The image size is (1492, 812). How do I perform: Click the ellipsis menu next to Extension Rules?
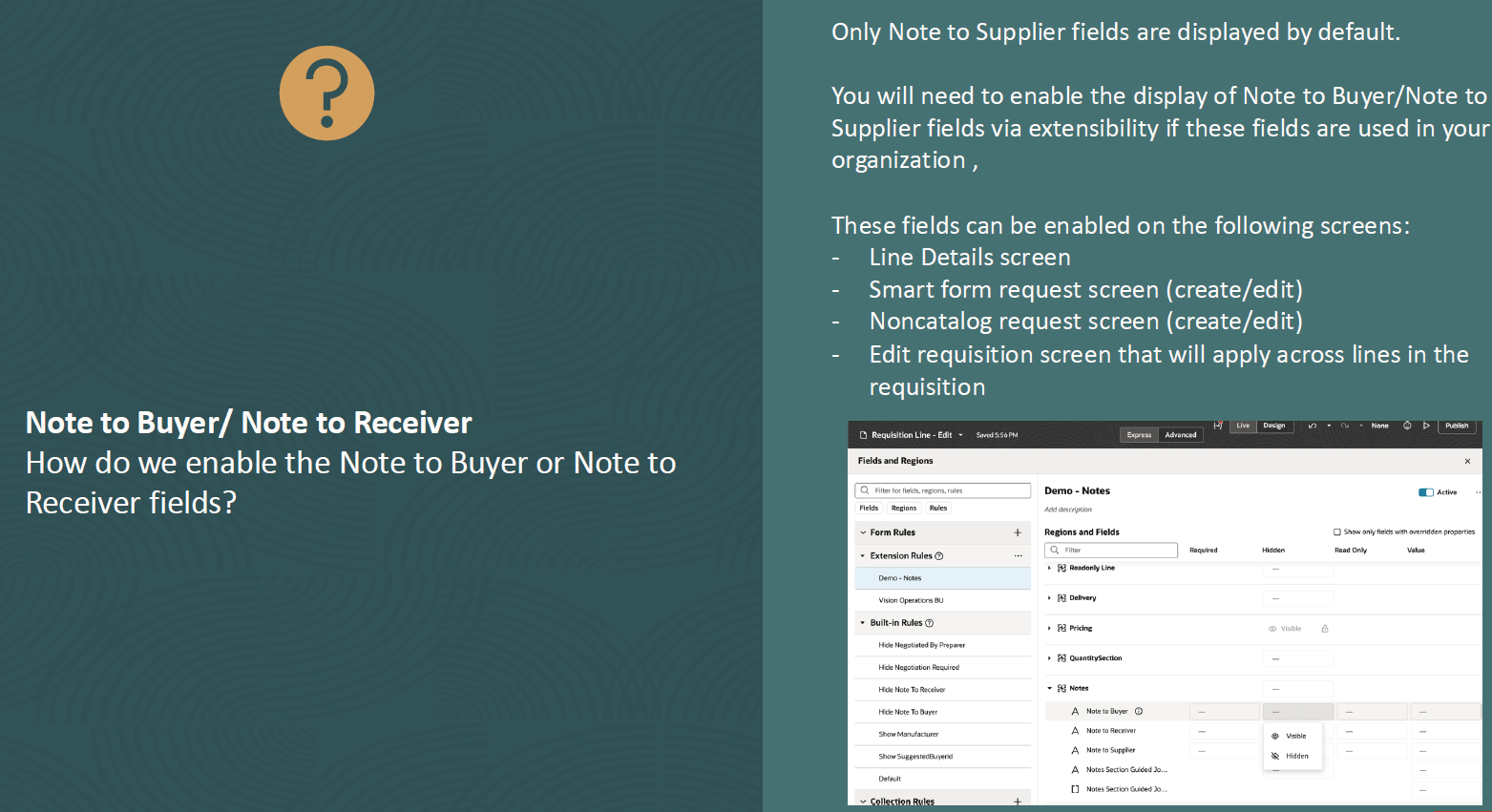(x=1018, y=555)
